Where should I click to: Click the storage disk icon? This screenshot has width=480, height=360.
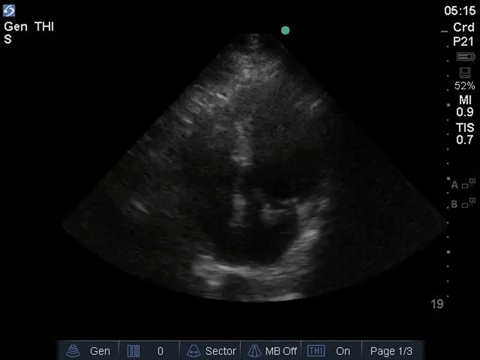[465, 73]
